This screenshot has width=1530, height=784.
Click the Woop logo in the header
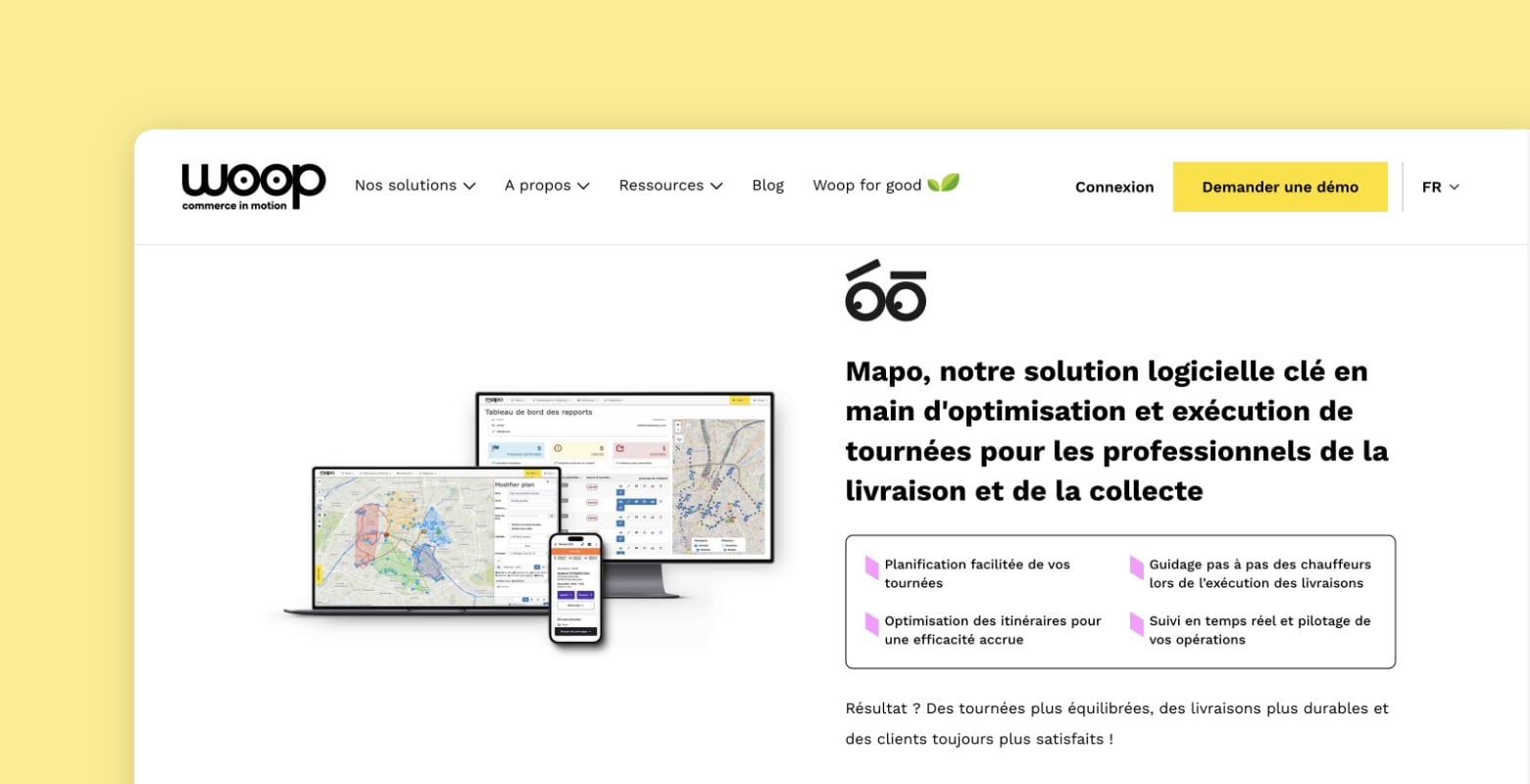[253, 186]
